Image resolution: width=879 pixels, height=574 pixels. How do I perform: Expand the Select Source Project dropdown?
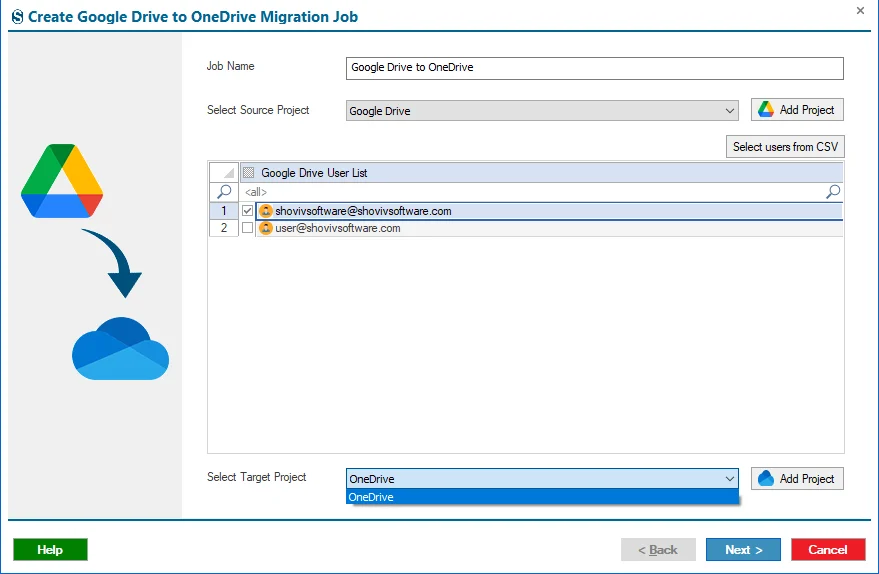729,110
